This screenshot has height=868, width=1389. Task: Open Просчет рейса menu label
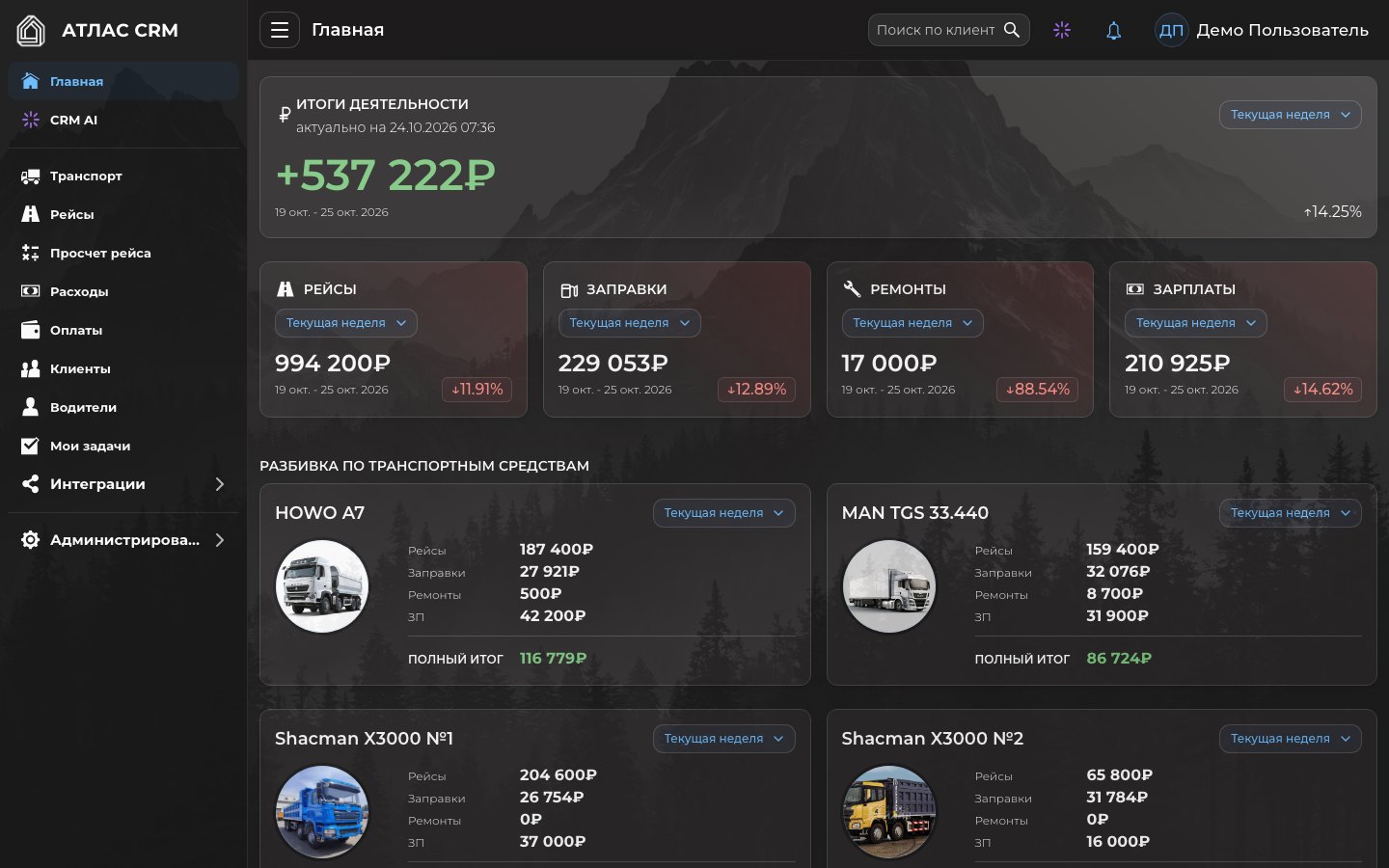tap(100, 253)
